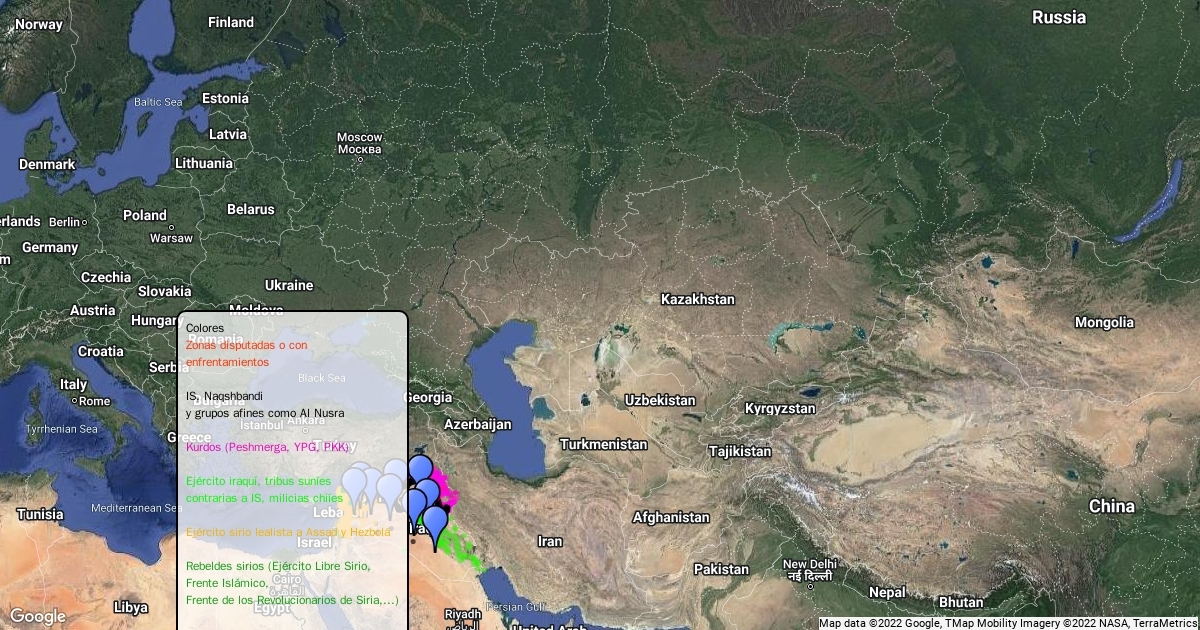Click the 'Russia' map label

coord(1059,17)
